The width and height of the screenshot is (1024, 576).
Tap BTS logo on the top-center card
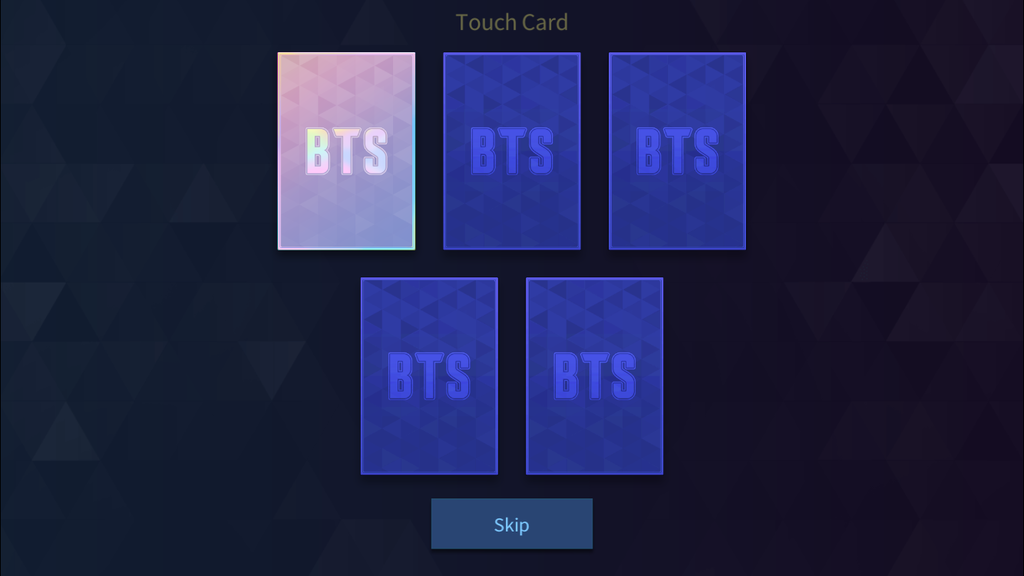[512, 152]
